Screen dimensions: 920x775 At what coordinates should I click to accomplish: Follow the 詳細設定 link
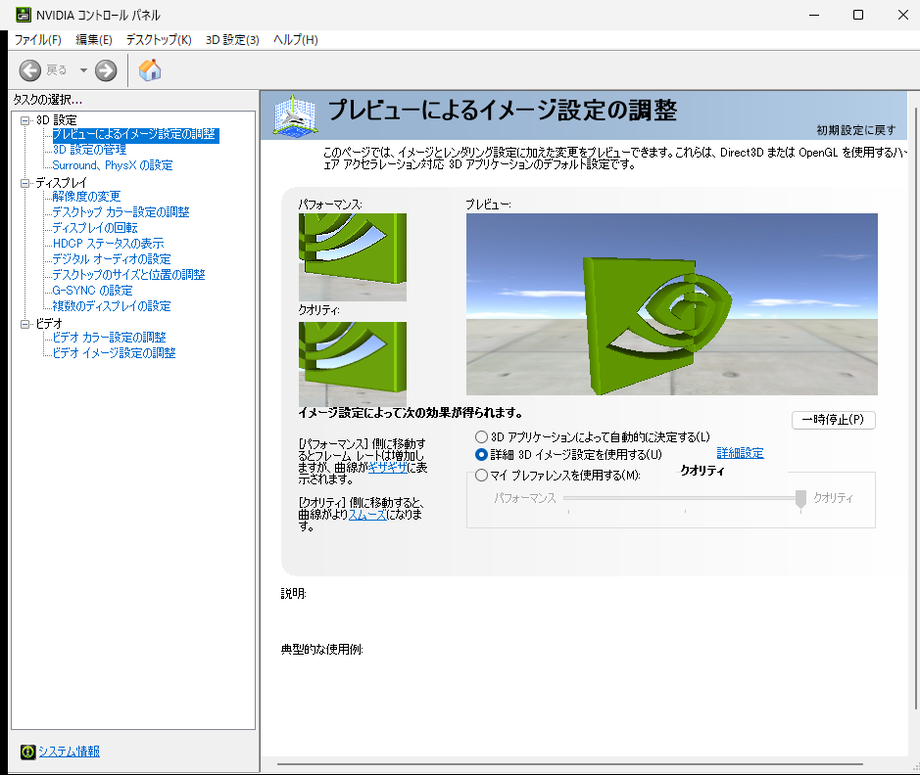tap(740, 453)
